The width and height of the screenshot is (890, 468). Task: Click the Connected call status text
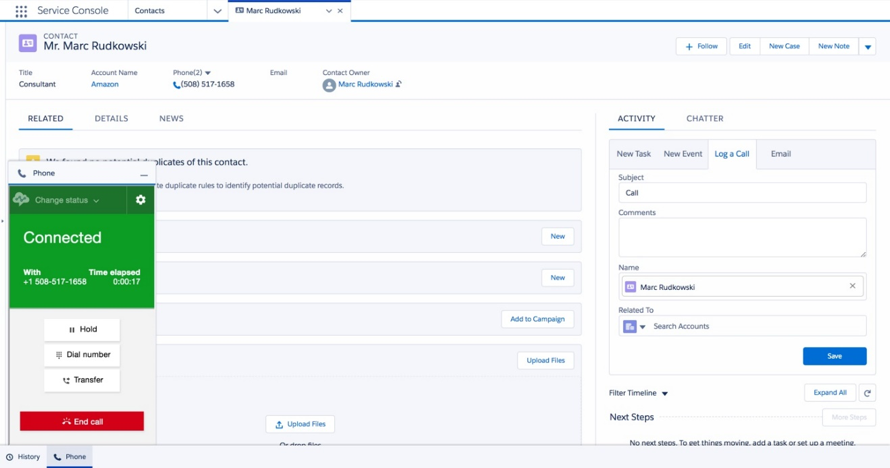coord(62,237)
